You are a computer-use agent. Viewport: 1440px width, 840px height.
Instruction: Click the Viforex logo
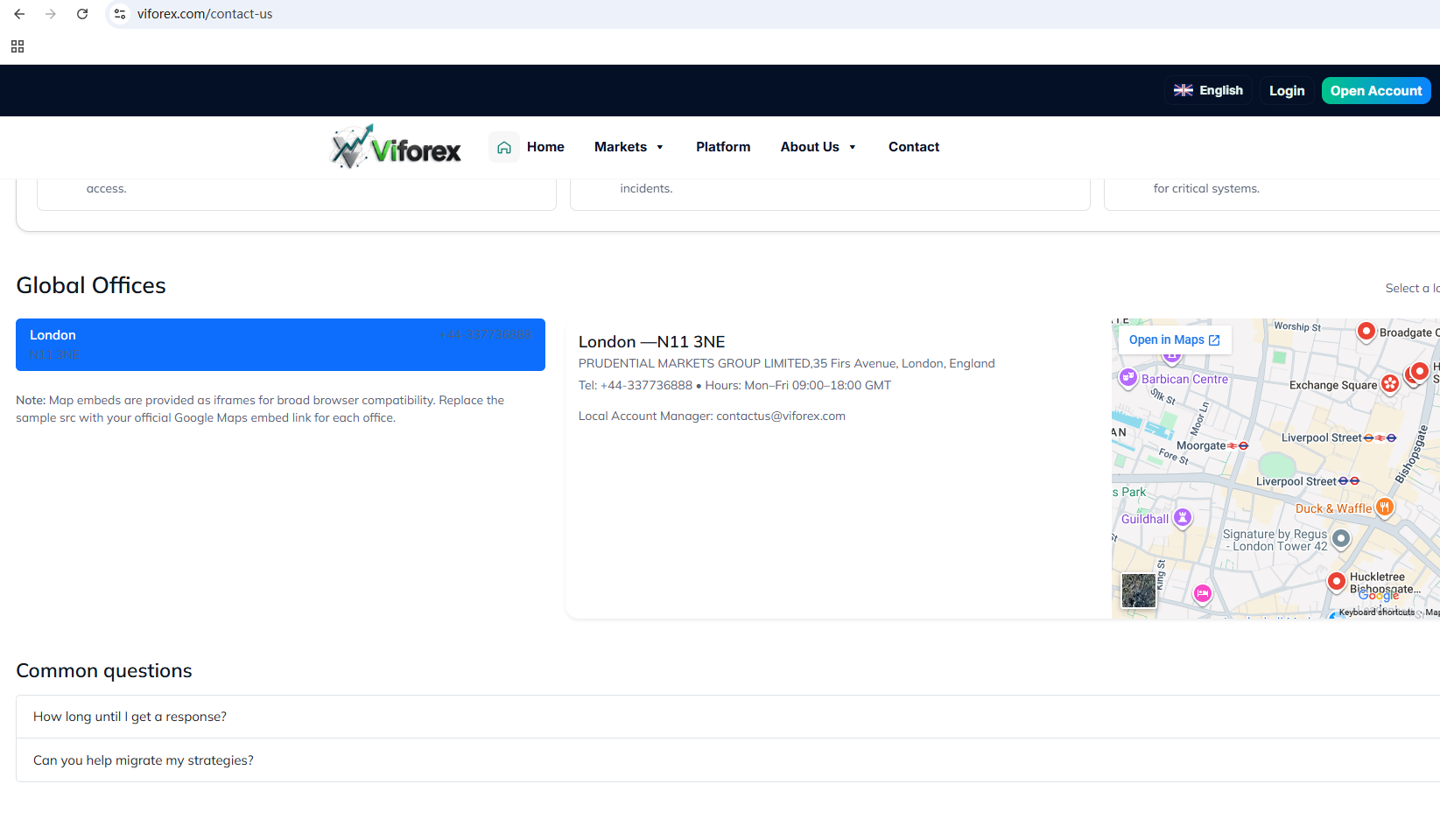(396, 147)
